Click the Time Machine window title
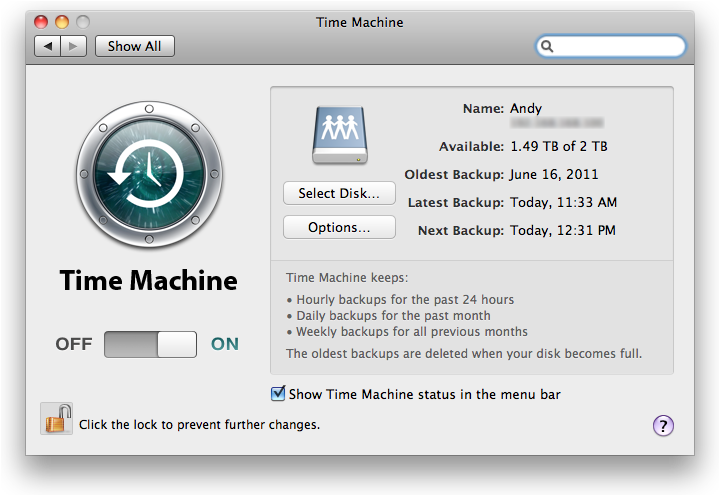 [360, 22]
